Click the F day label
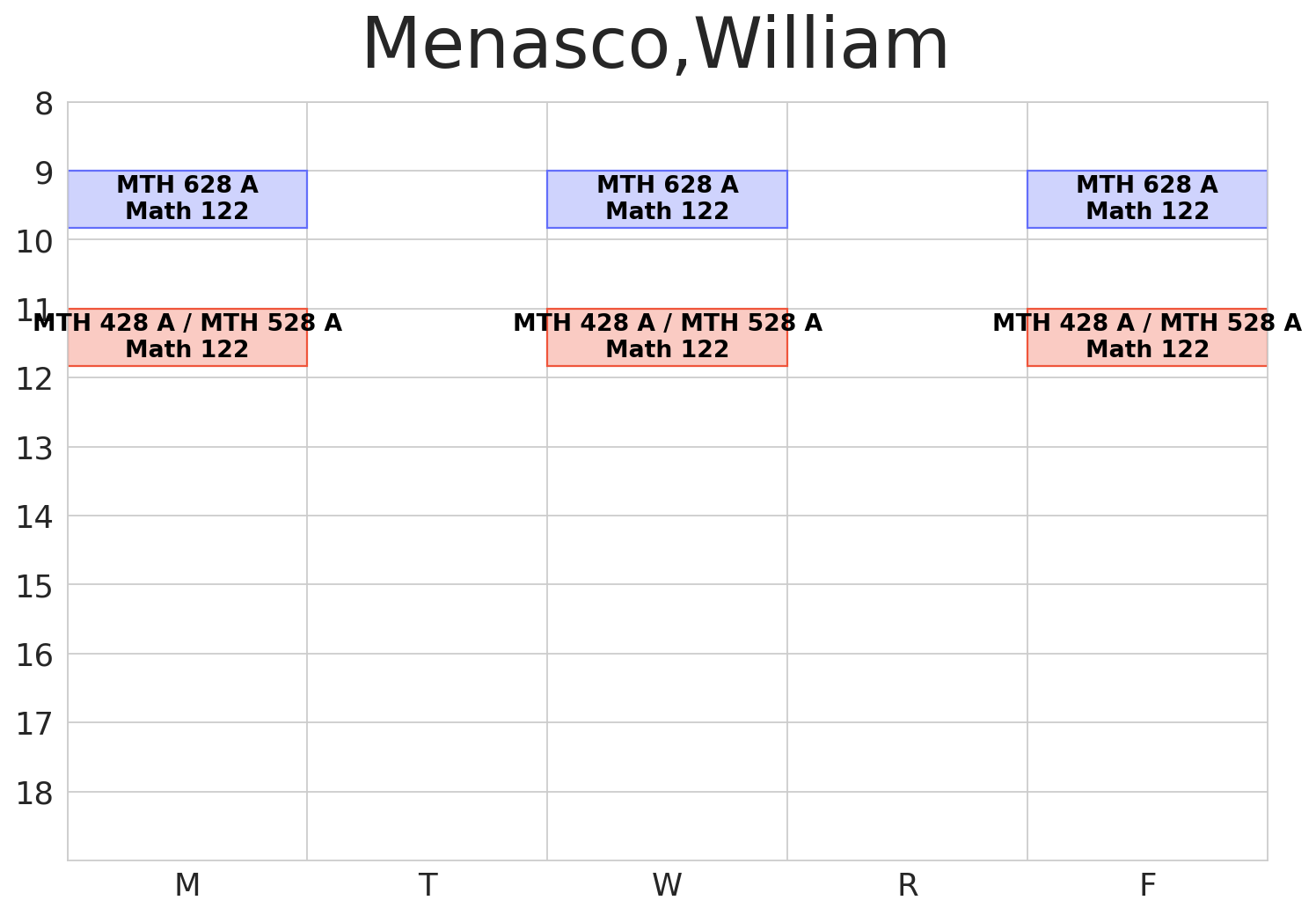This screenshot has height=915, width=1316. [1147, 885]
